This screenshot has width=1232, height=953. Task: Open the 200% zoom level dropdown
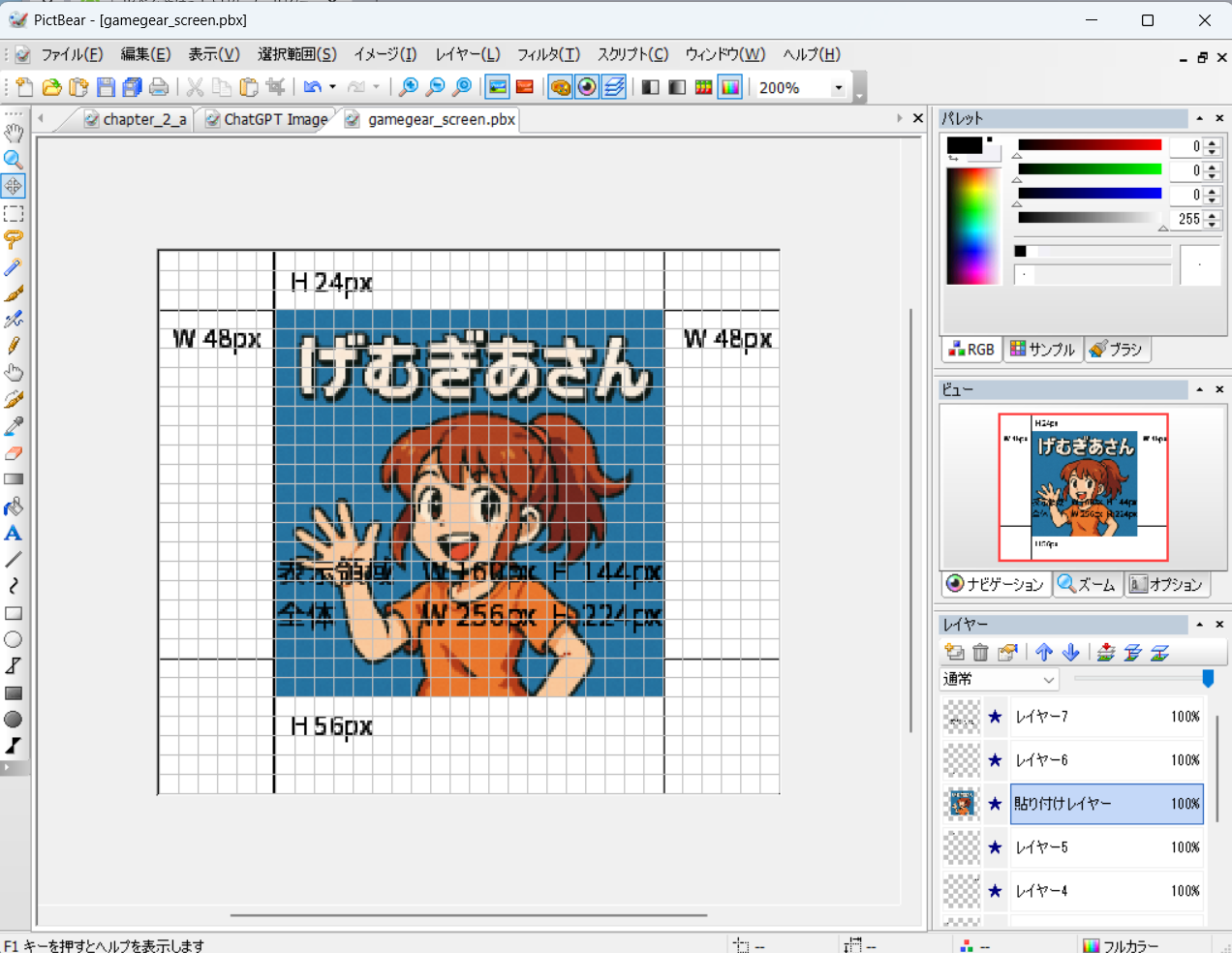838,87
